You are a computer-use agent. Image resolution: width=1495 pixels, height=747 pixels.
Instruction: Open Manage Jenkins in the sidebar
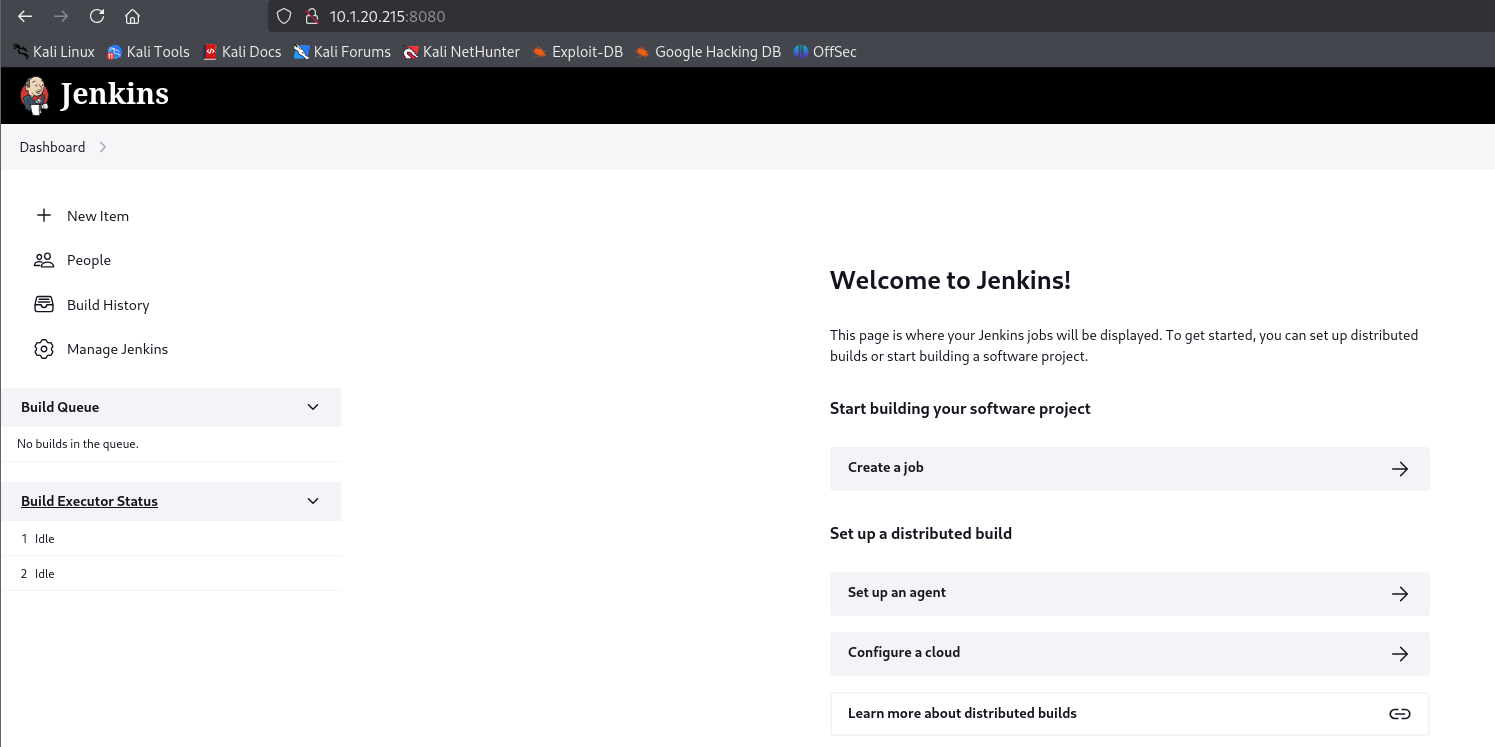[117, 349]
